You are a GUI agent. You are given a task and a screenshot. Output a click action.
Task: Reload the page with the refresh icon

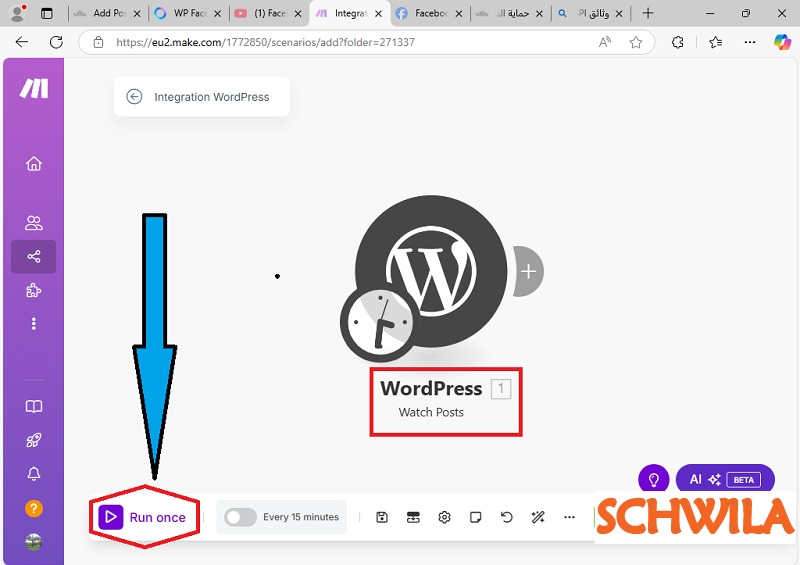coord(56,42)
